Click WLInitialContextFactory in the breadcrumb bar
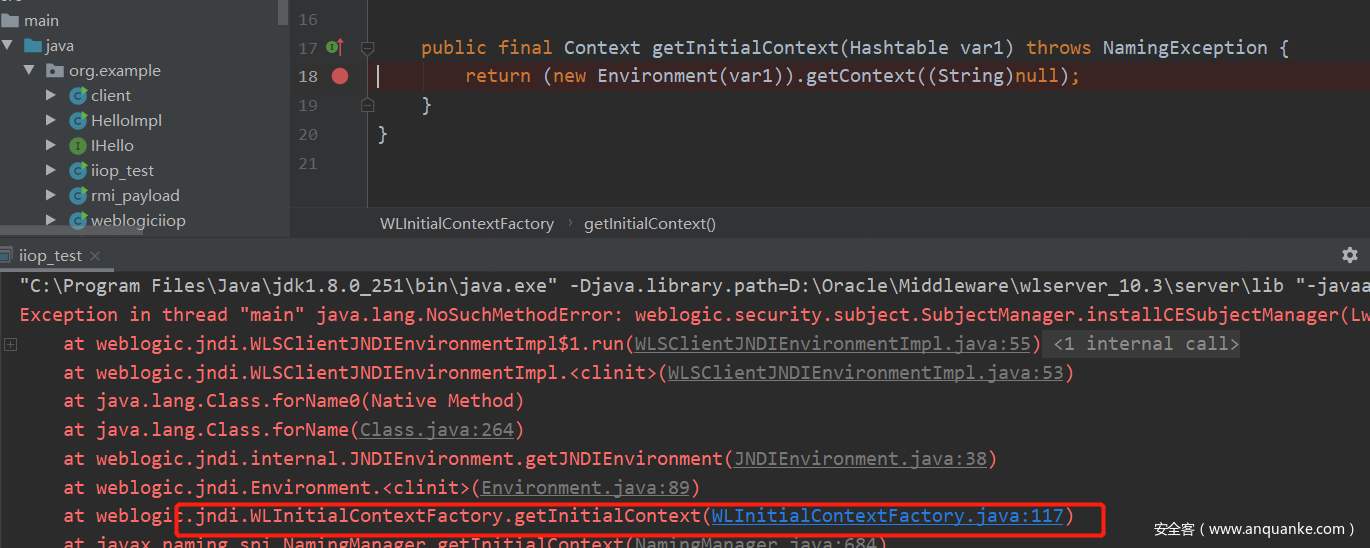Viewport: 1370px width, 548px height. pyautogui.click(x=466, y=224)
